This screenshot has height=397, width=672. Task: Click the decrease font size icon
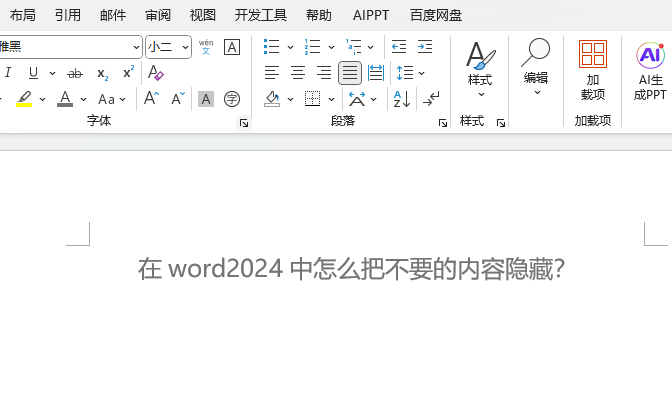[x=178, y=99]
